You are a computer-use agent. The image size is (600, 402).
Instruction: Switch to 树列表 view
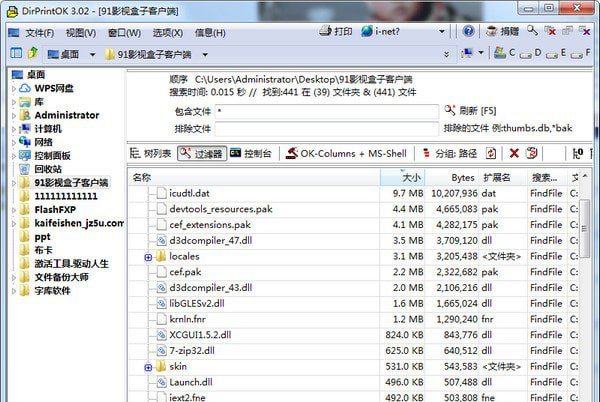click(150, 153)
